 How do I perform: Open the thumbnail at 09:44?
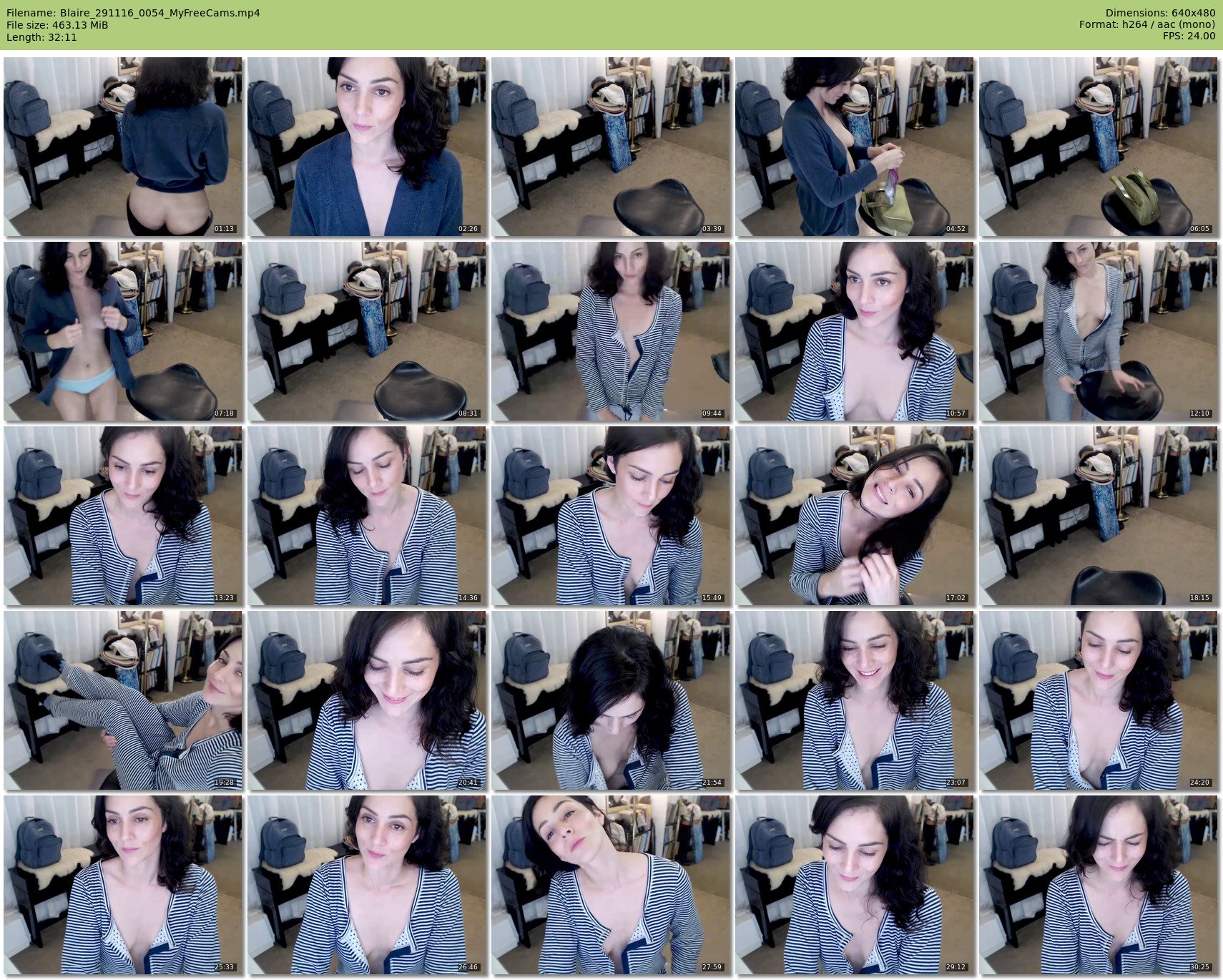coord(611,331)
